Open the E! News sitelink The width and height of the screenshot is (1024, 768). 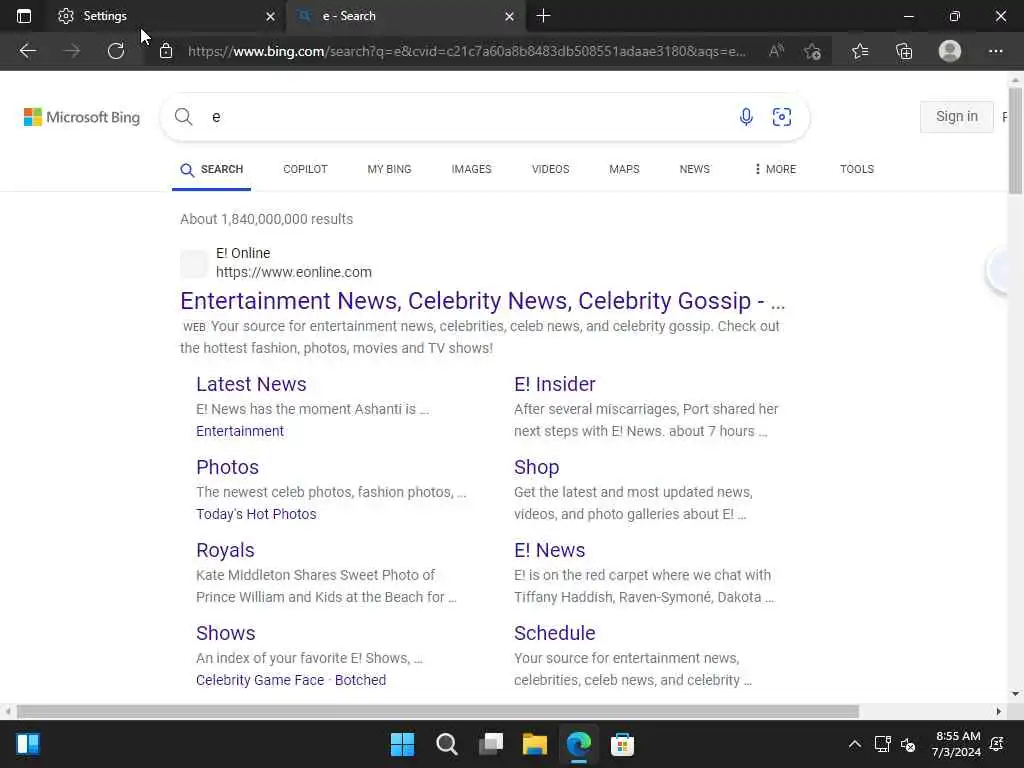549,550
